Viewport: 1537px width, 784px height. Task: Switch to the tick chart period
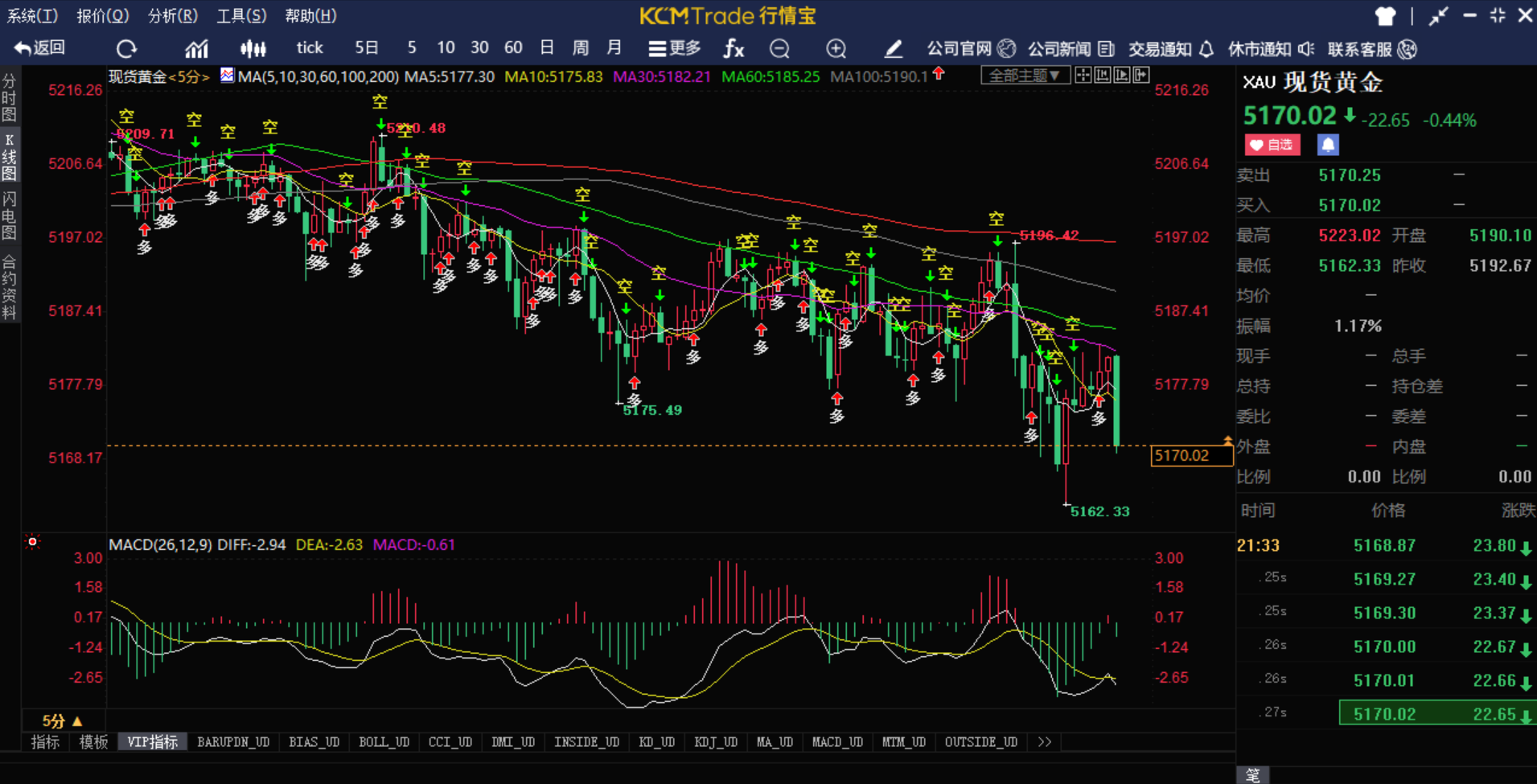click(x=310, y=48)
